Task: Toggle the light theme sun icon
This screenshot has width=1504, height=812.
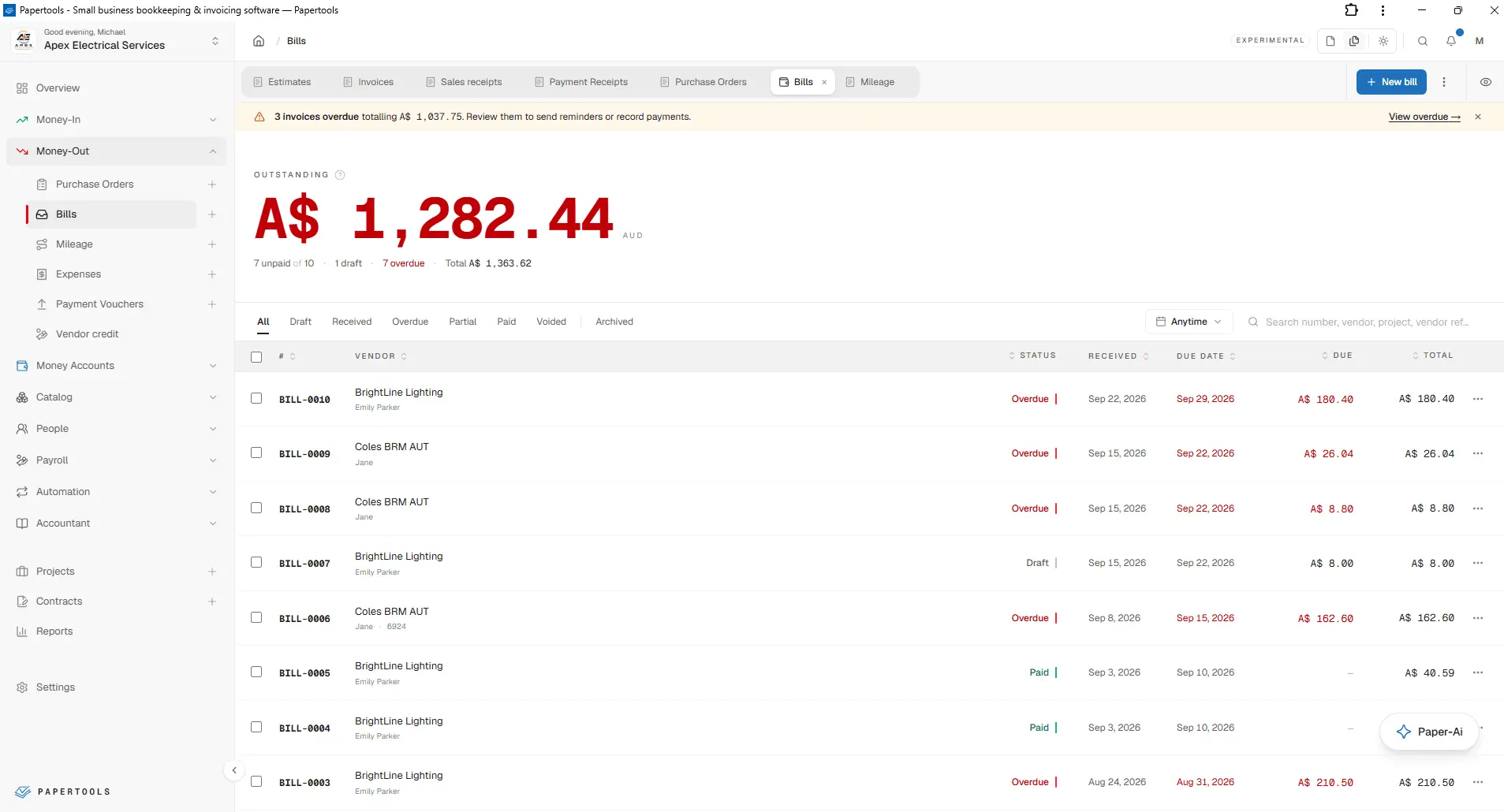Action: click(1383, 41)
